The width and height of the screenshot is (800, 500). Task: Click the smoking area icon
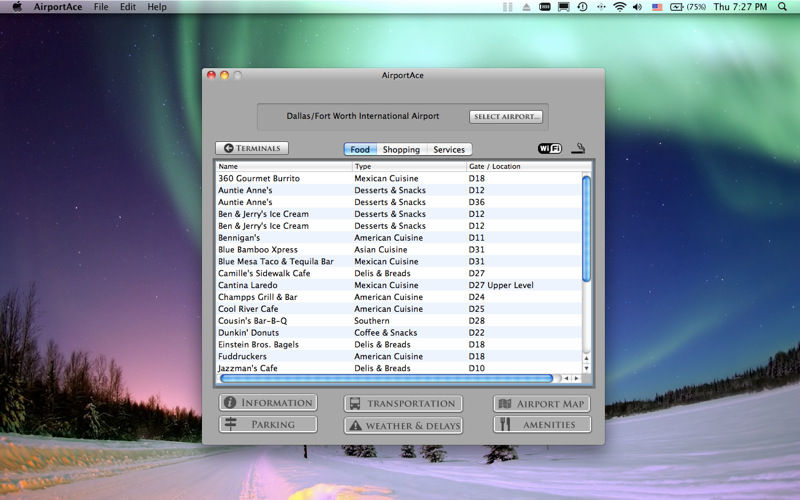(578, 148)
